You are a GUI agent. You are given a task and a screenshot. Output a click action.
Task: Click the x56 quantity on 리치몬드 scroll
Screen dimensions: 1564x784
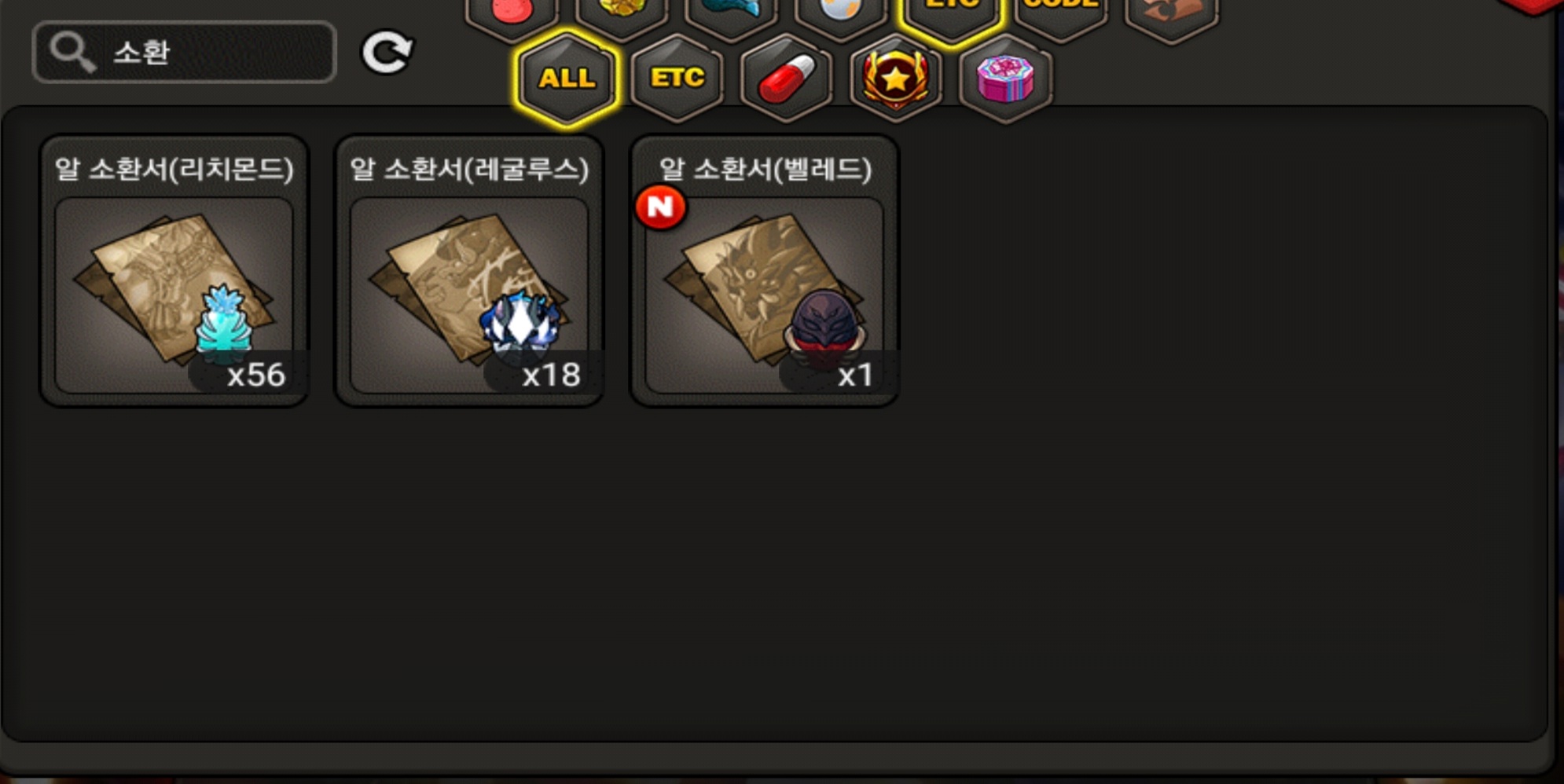(x=256, y=375)
